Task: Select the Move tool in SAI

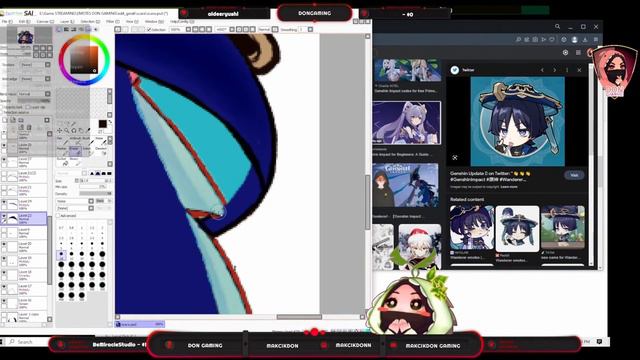Action: (x=60, y=131)
